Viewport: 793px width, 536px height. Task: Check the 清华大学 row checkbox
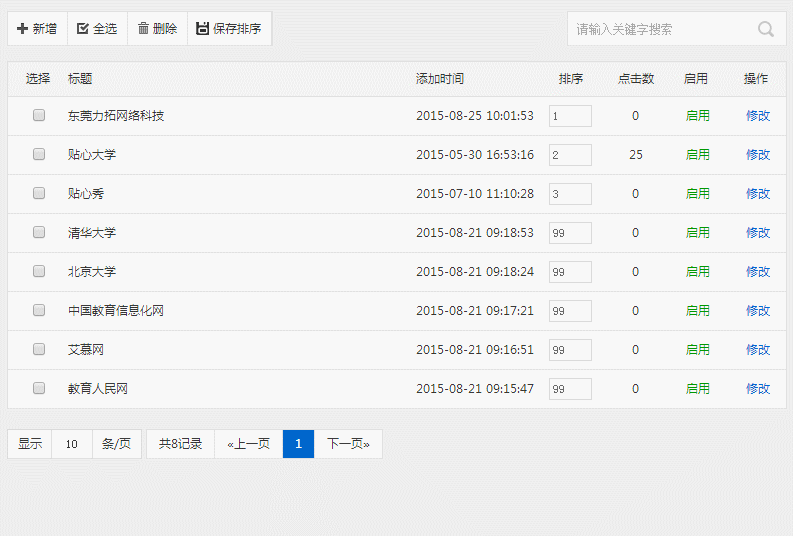pos(39,232)
